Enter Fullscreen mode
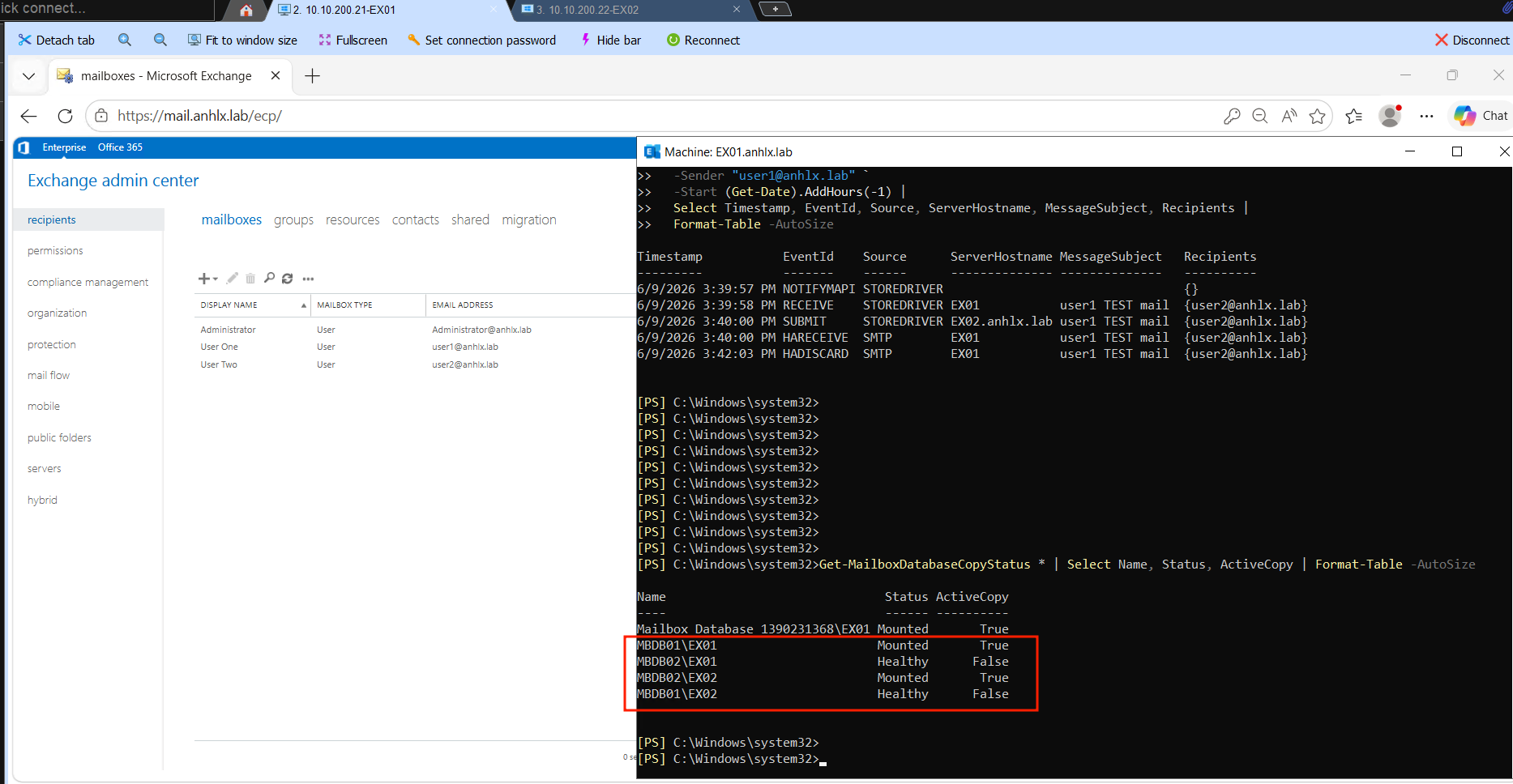This screenshot has width=1513, height=784. [353, 40]
